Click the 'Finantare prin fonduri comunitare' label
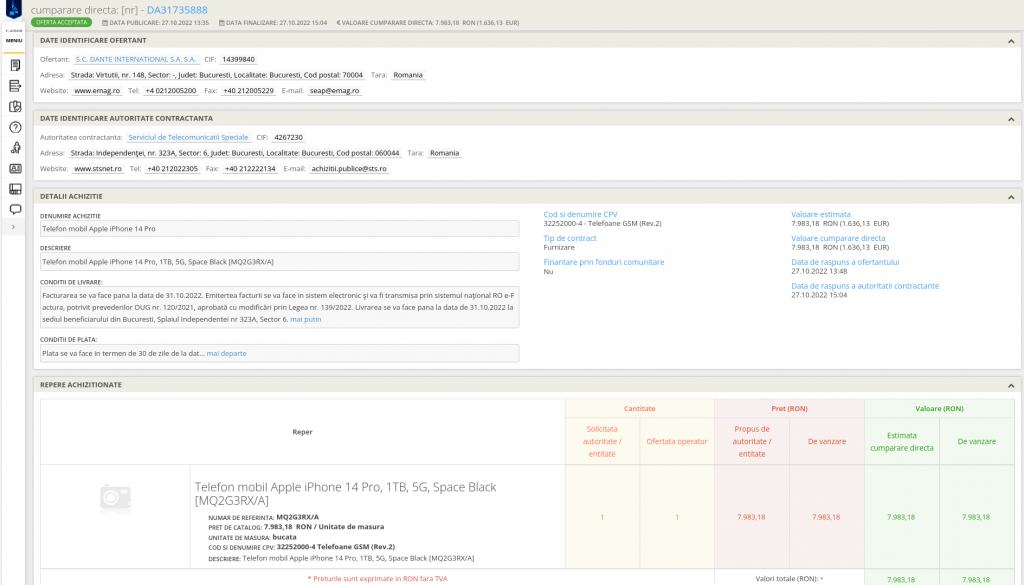Viewport: 1024px width, 585px height. coord(603,262)
